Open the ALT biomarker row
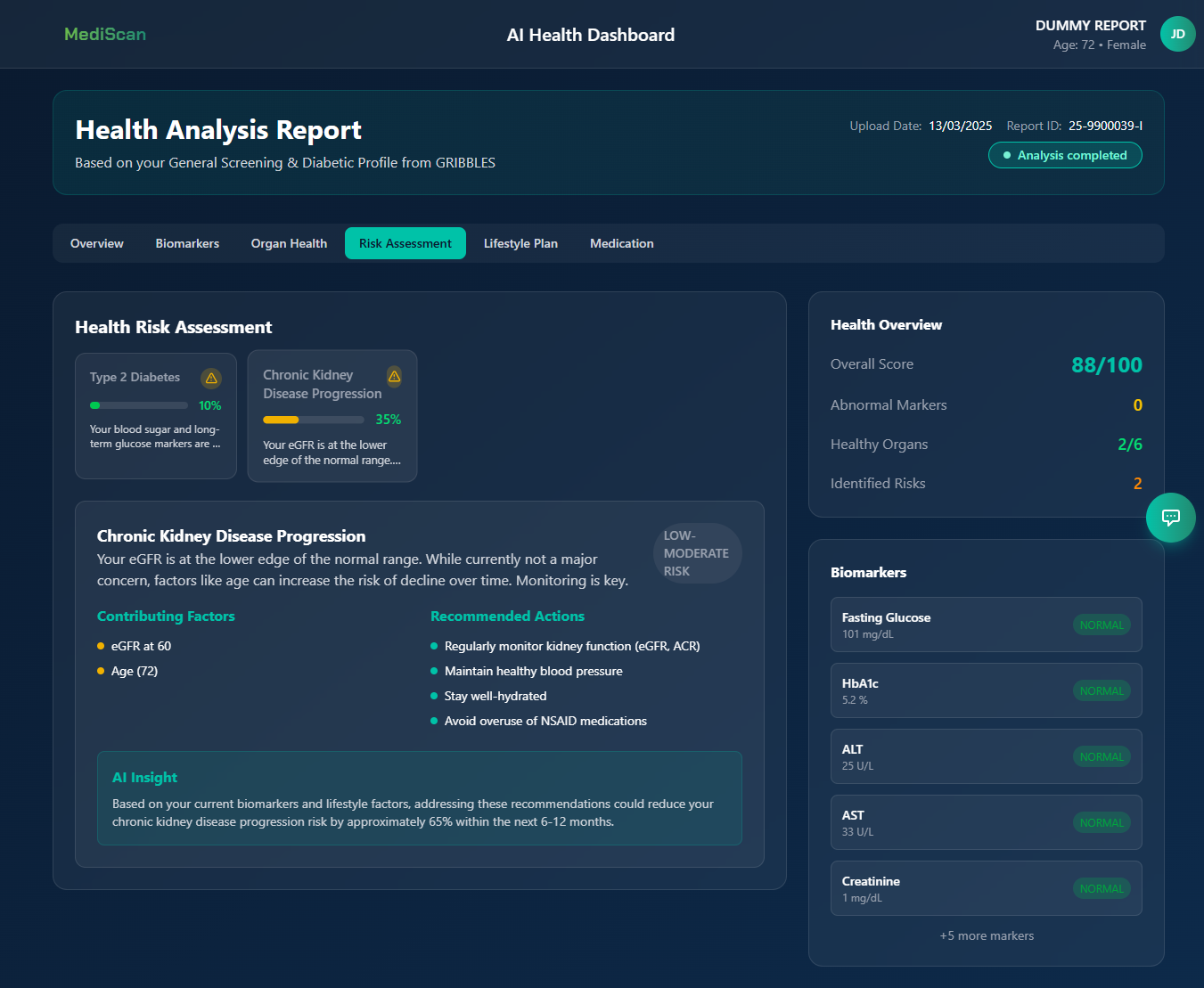This screenshot has width=1204, height=988. (987, 756)
